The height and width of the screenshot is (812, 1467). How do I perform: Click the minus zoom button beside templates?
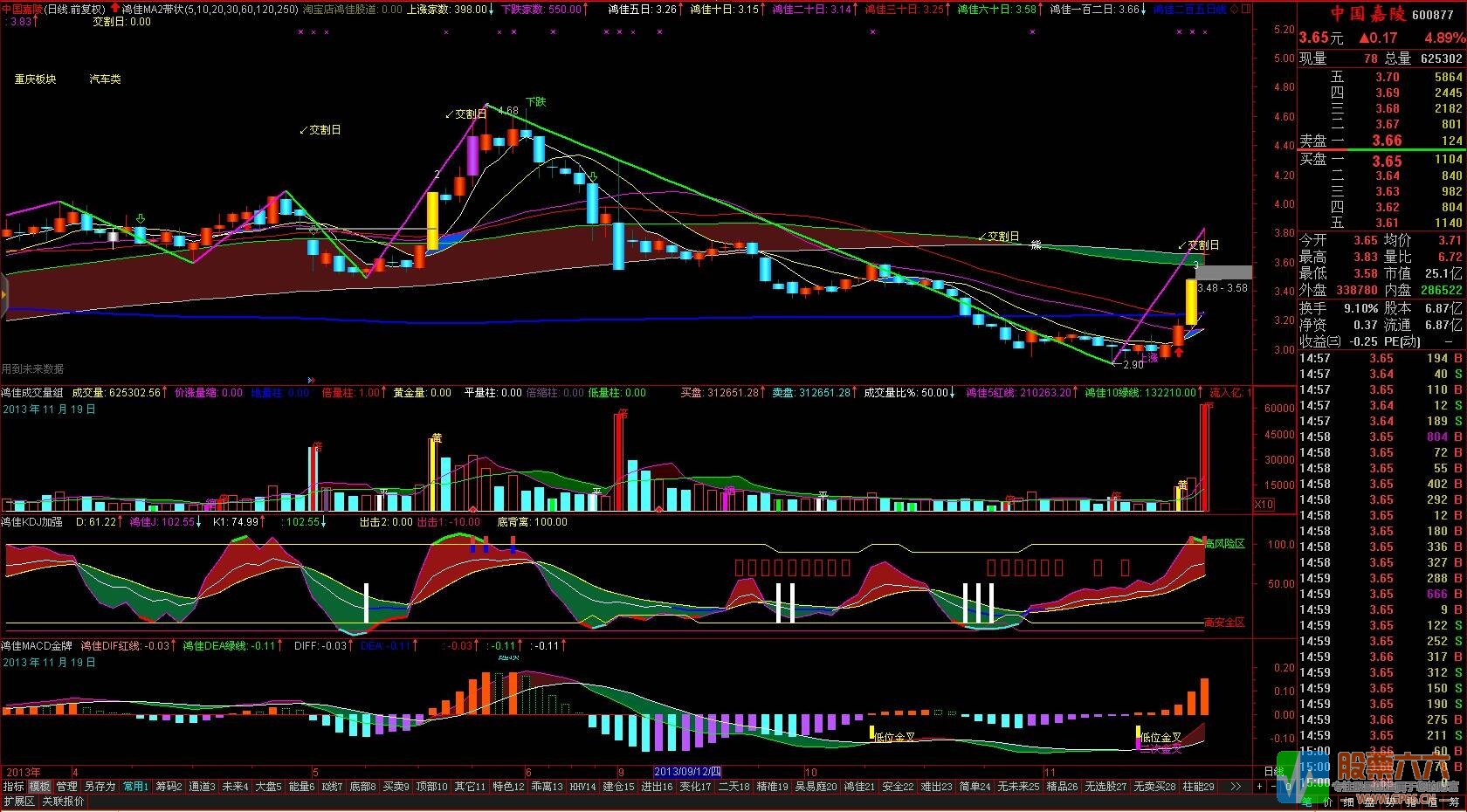(x=1274, y=786)
